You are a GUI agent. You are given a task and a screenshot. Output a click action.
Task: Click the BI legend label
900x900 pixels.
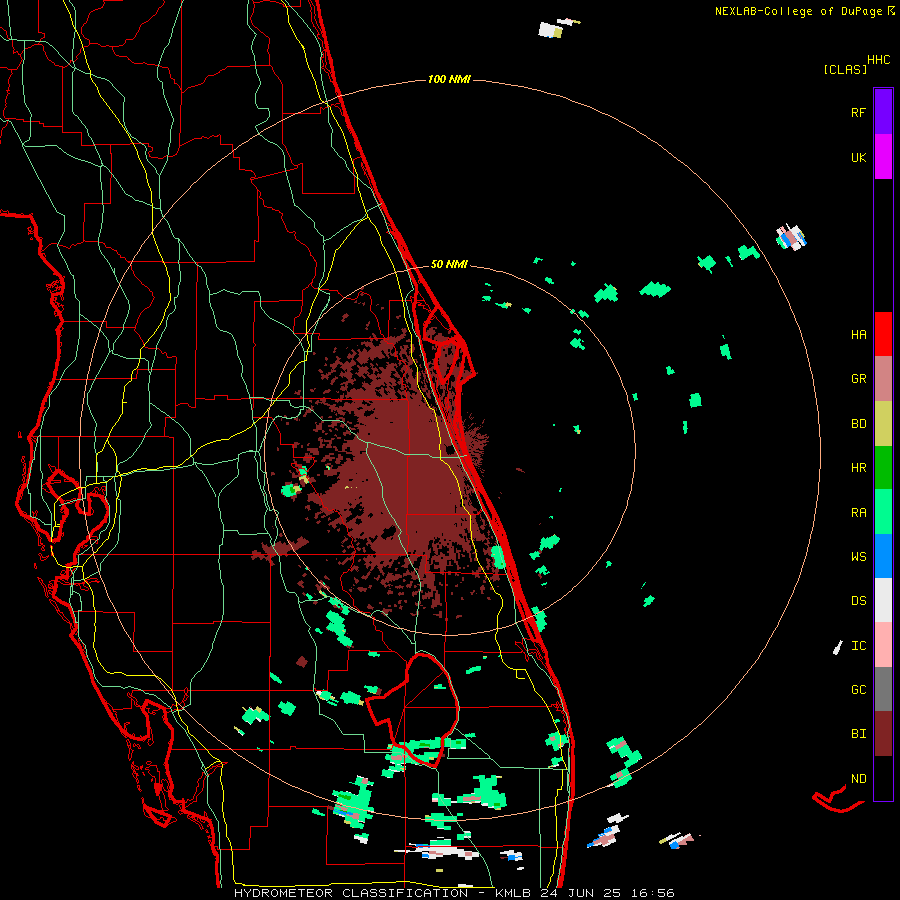(x=858, y=734)
